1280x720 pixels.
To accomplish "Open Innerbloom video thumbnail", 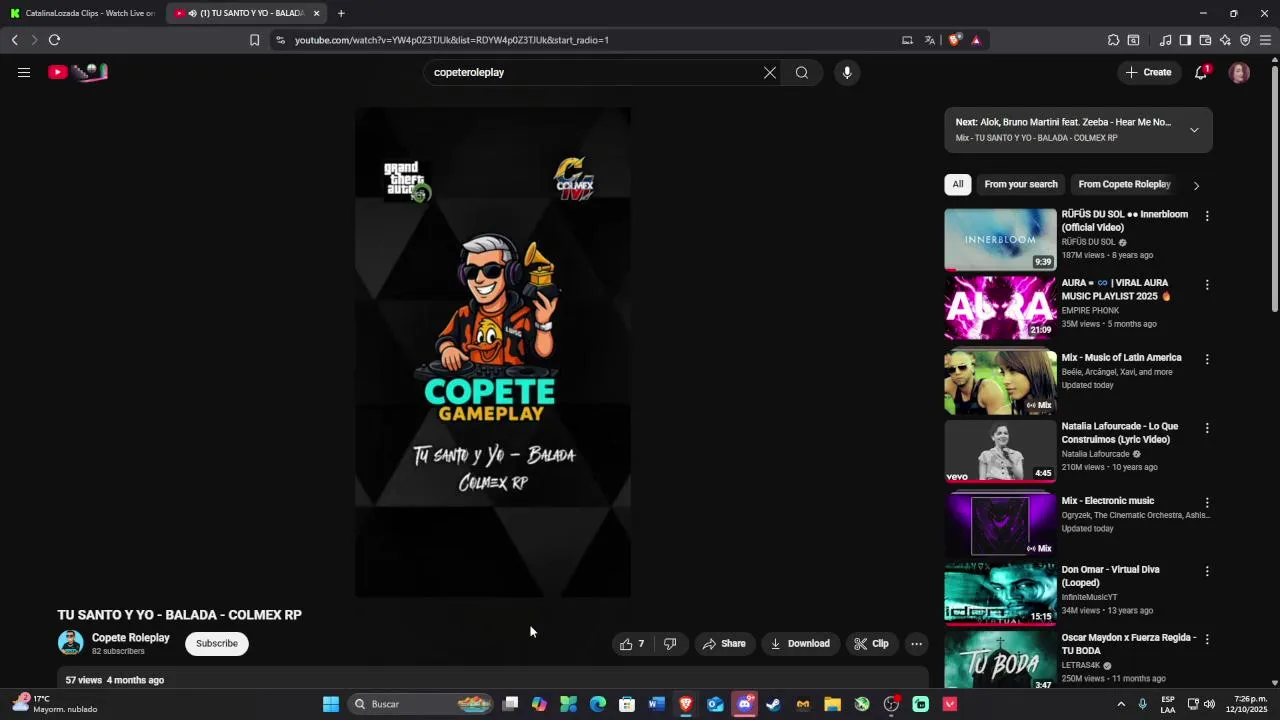I will click(1000, 240).
